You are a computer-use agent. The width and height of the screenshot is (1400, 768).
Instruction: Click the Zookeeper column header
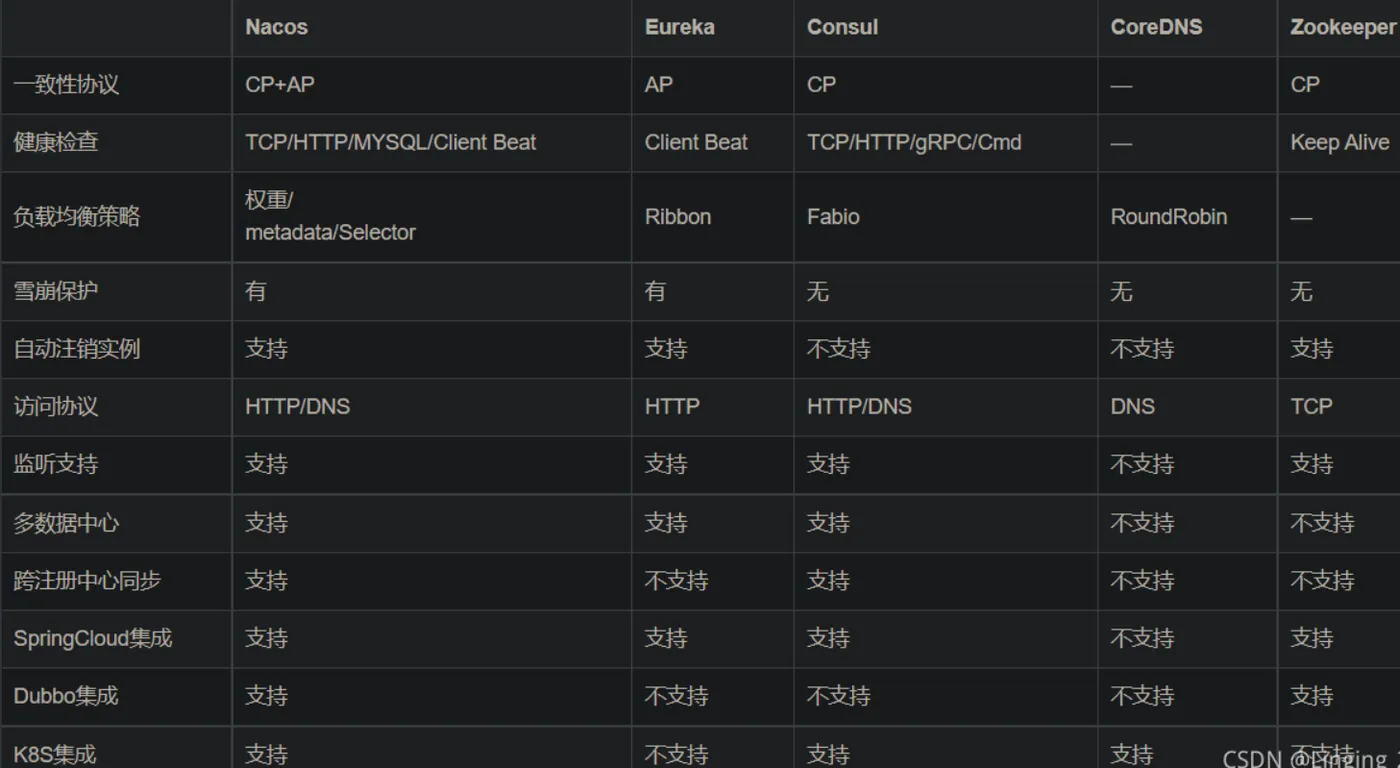click(1342, 27)
